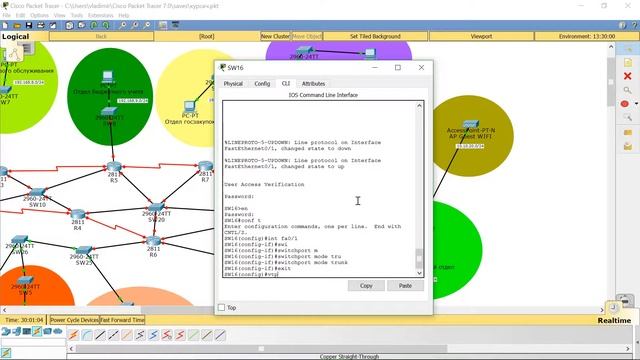
Task: Click the Zoom In magnifier icon
Action: coord(123,25)
